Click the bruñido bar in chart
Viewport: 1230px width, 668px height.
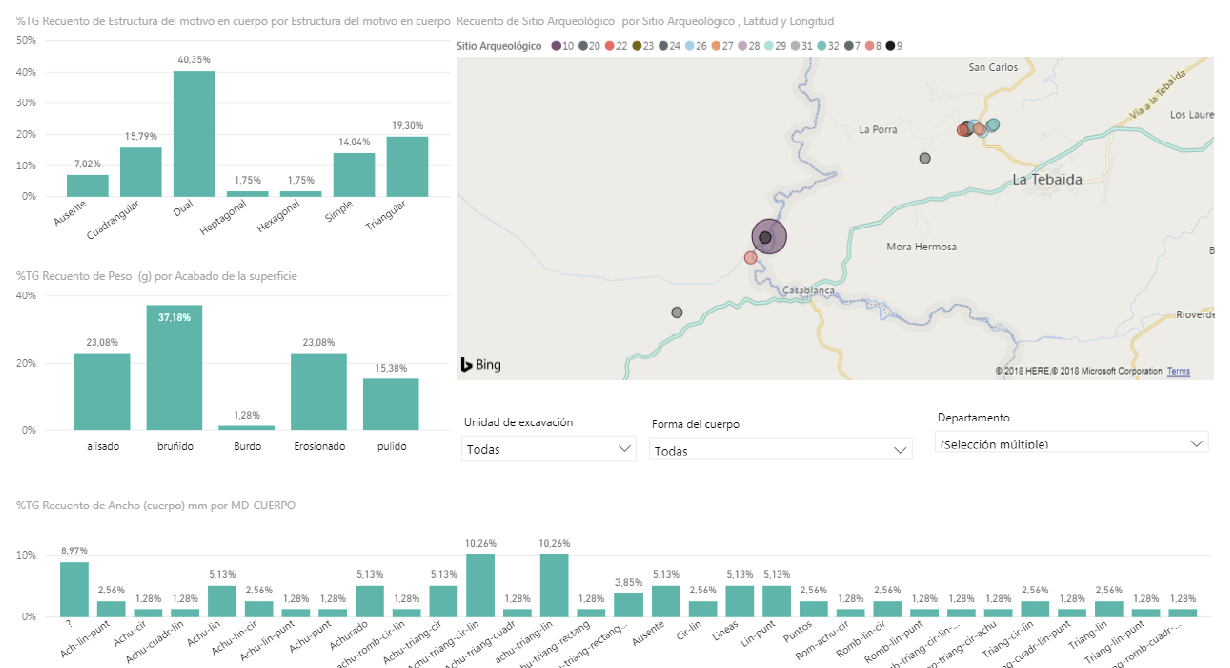[x=174, y=367]
